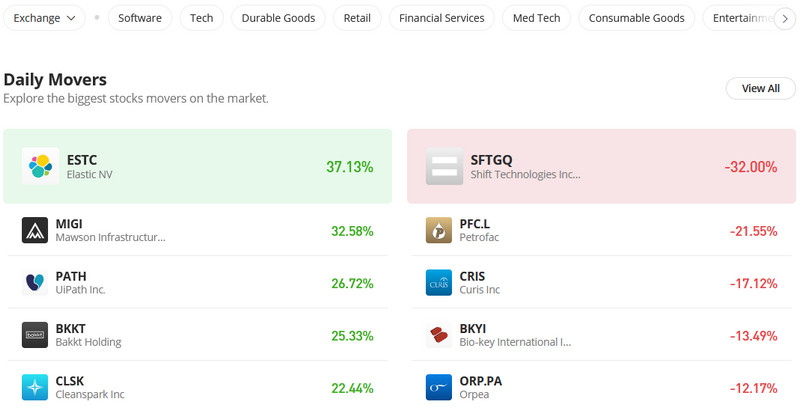This screenshot has width=800, height=411.
Task: Select the Software category filter
Action: point(140,18)
